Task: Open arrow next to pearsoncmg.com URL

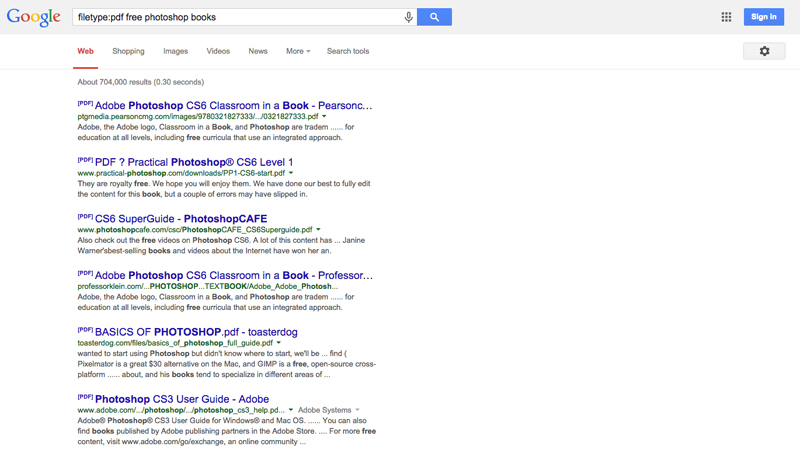Action: [324, 116]
